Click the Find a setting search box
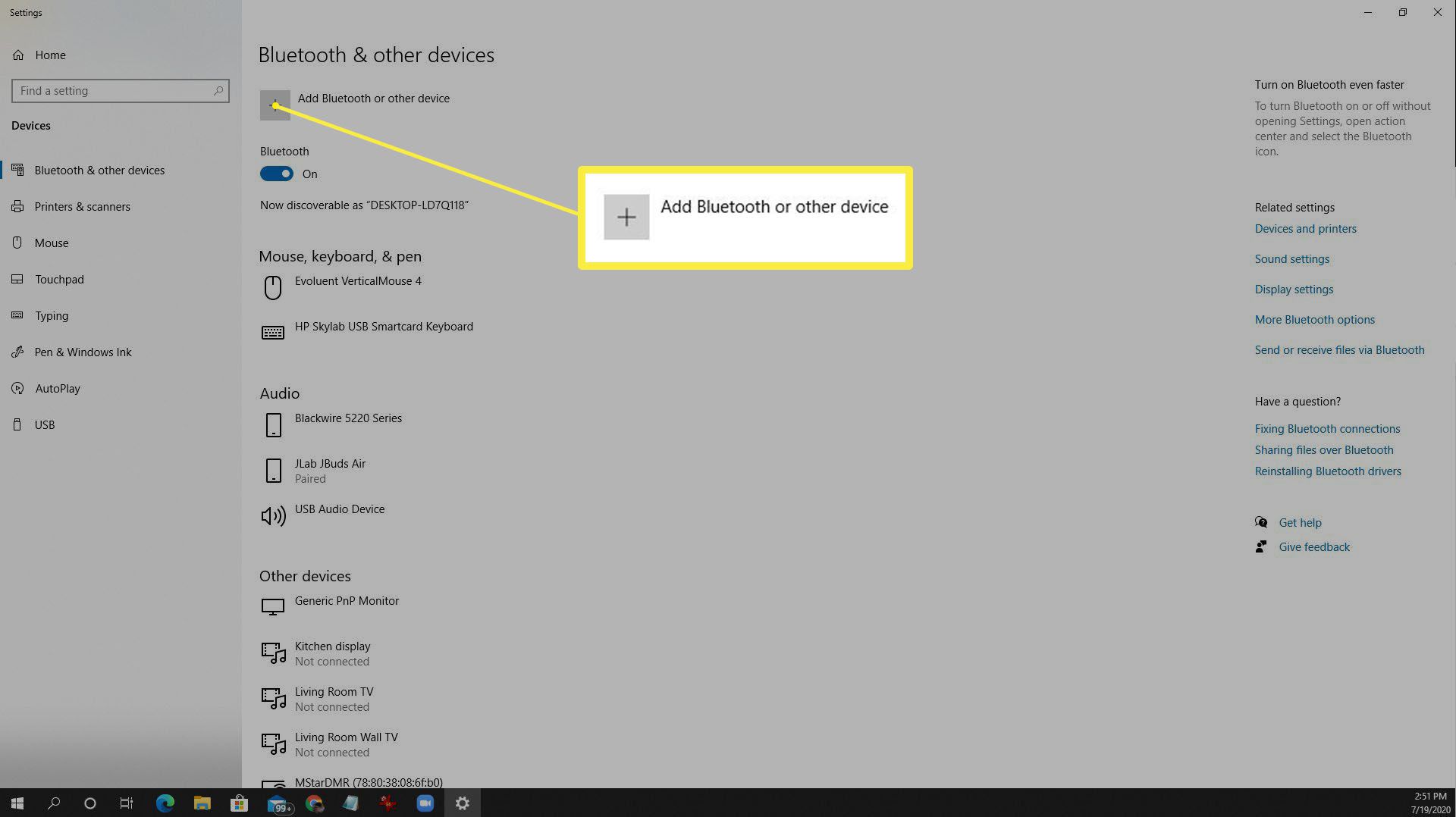The width and height of the screenshot is (1456, 817). [114, 91]
